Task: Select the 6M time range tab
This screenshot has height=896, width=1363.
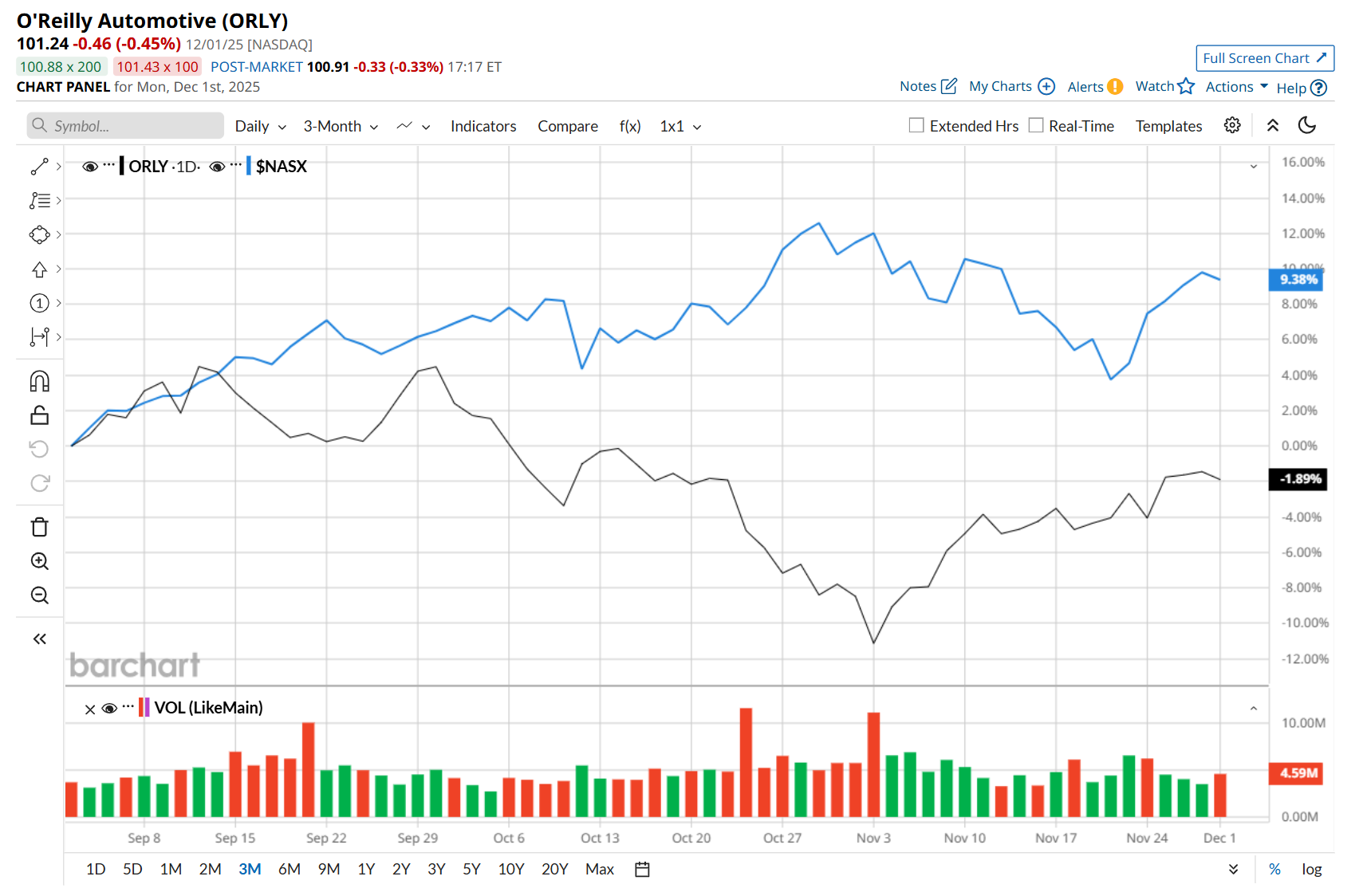Action: tap(289, 869)
